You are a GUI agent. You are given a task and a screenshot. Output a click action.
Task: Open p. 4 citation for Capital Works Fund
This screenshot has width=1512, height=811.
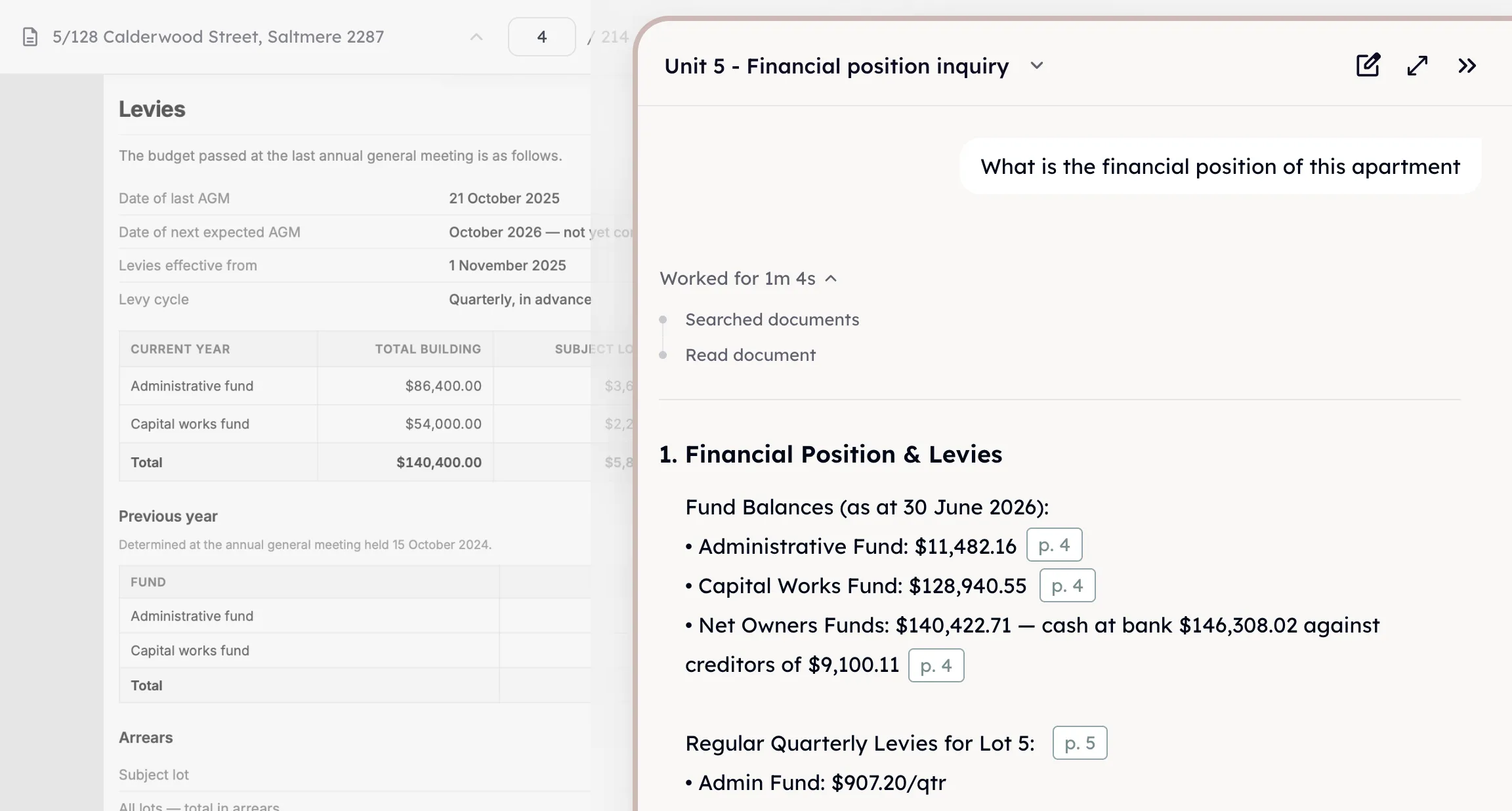click(1068, 585)
